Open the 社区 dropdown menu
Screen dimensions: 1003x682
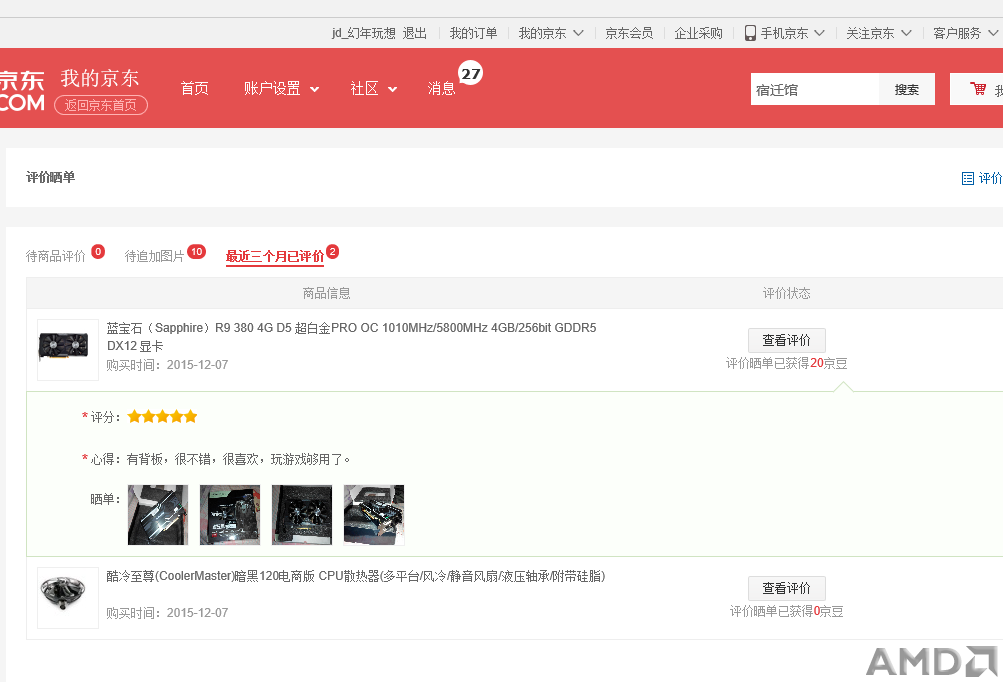coord(374,88)
